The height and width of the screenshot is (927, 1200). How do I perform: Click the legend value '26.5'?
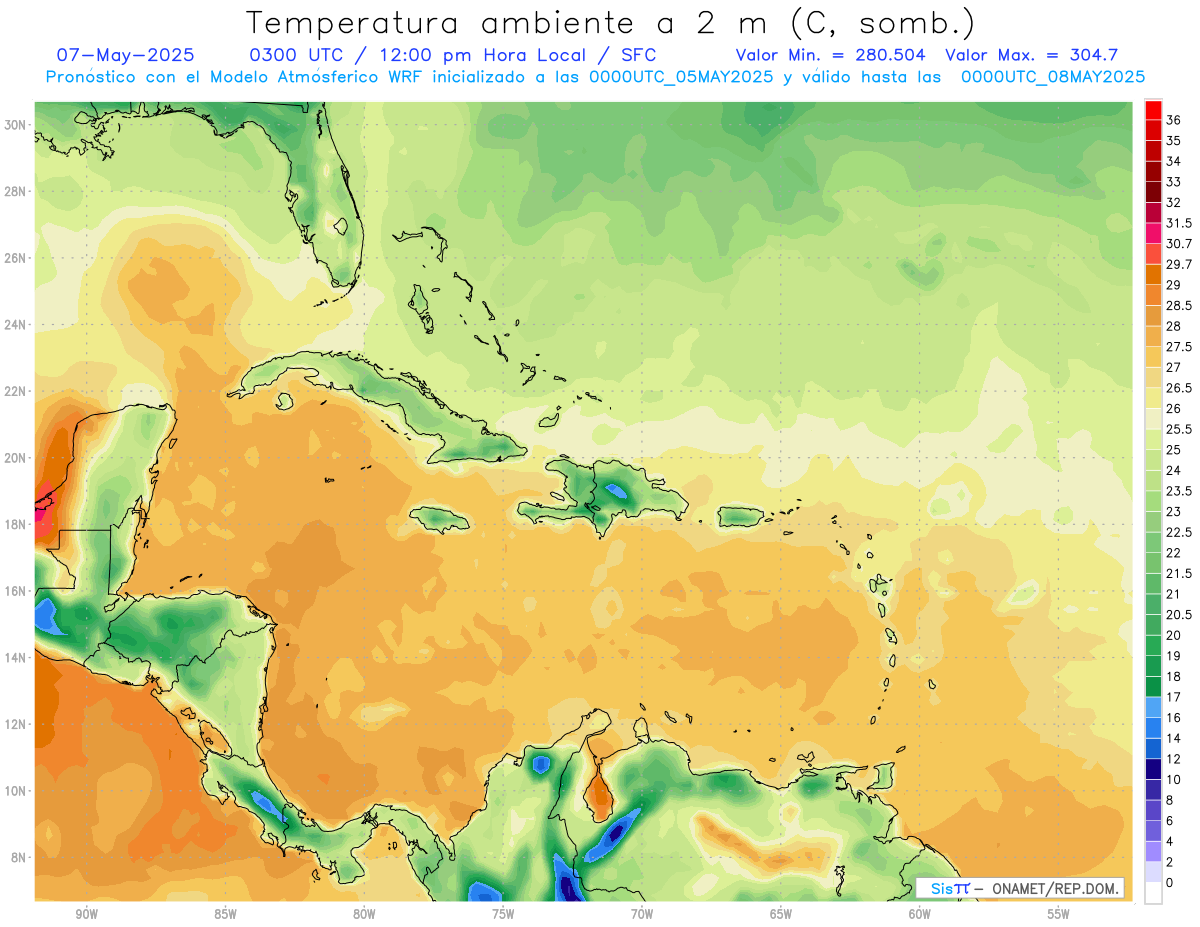pyautogui.click(x=1179, y=388)
